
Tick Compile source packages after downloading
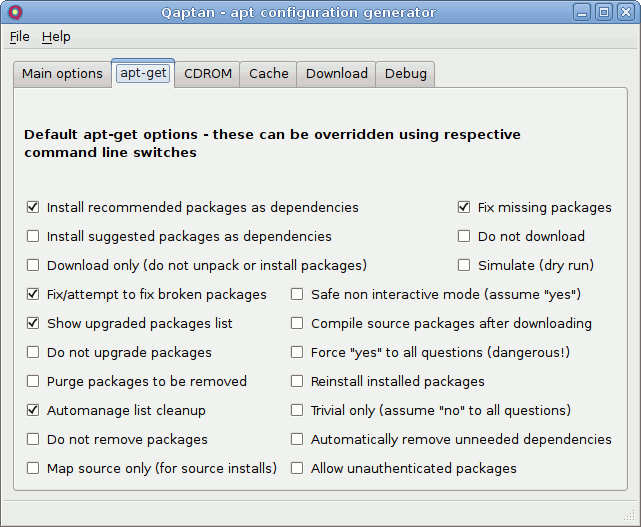297,323
